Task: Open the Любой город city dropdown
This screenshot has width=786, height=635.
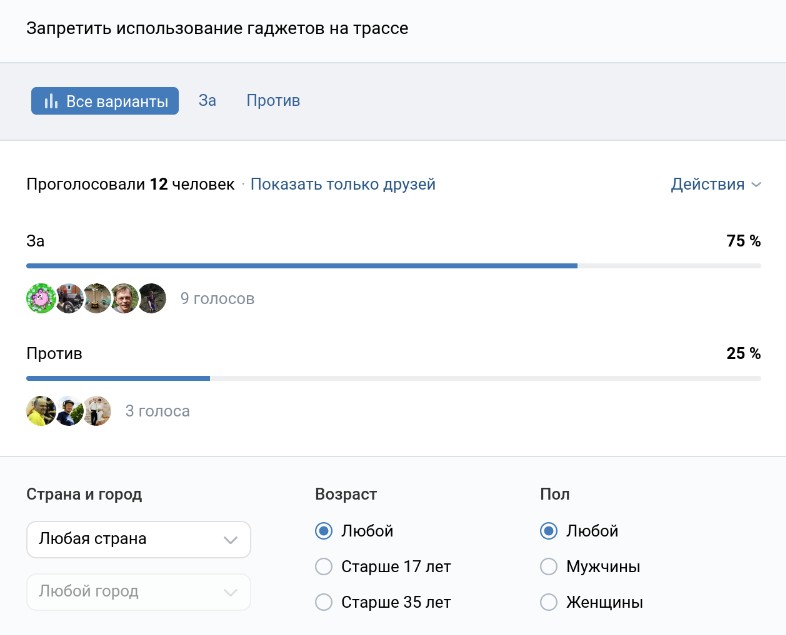Action: point(138,591)
